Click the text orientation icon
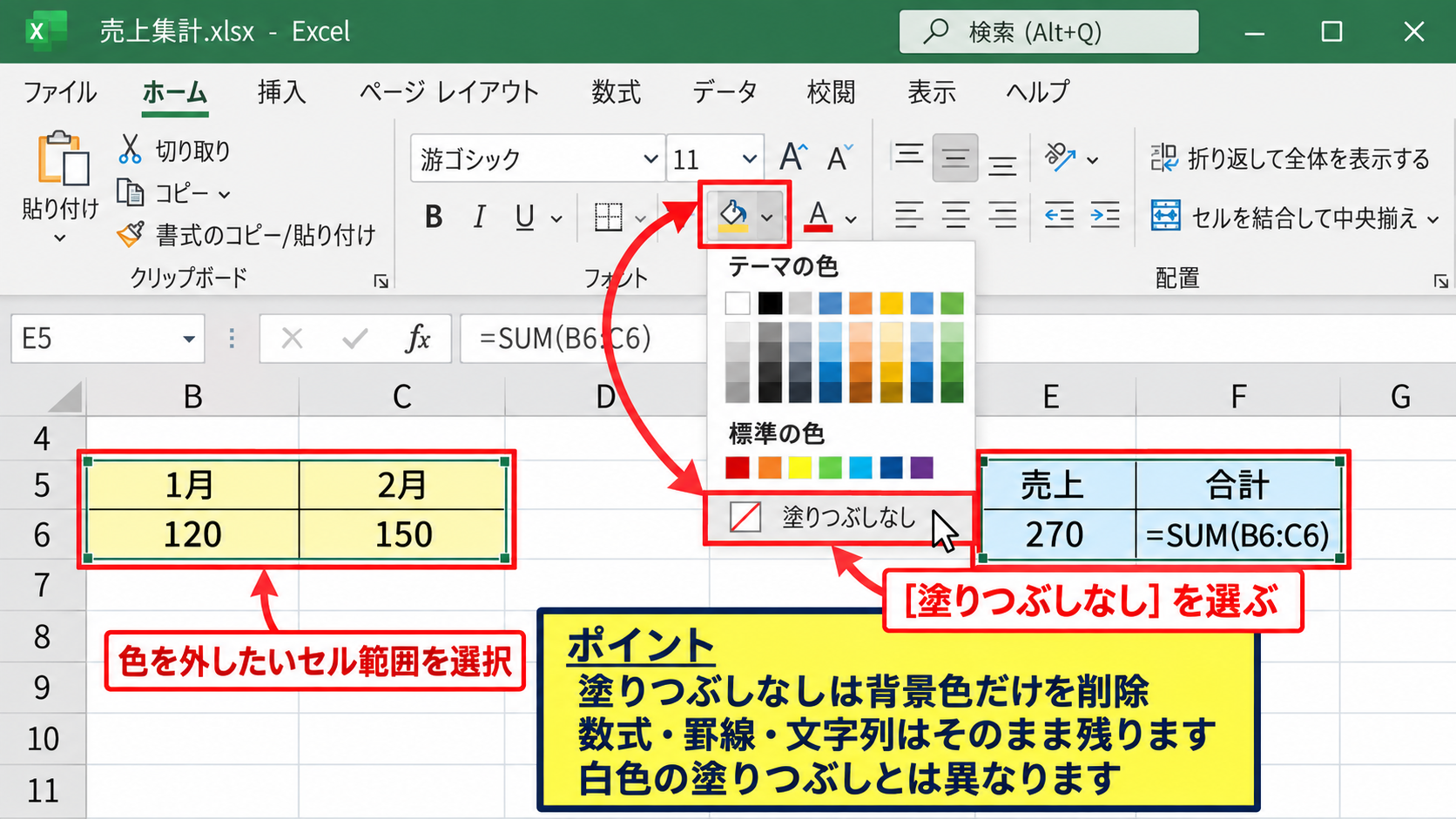 pos(1060,158)
